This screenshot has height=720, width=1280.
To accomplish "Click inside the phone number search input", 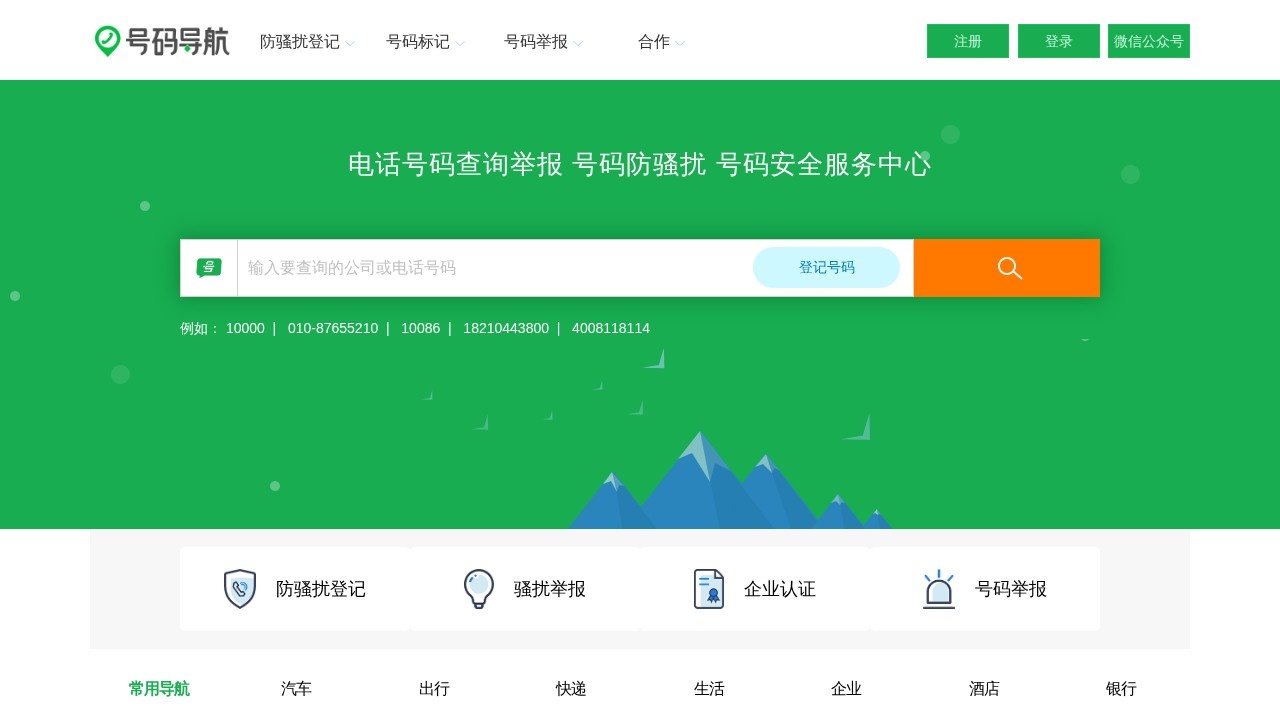I will 490,267.
